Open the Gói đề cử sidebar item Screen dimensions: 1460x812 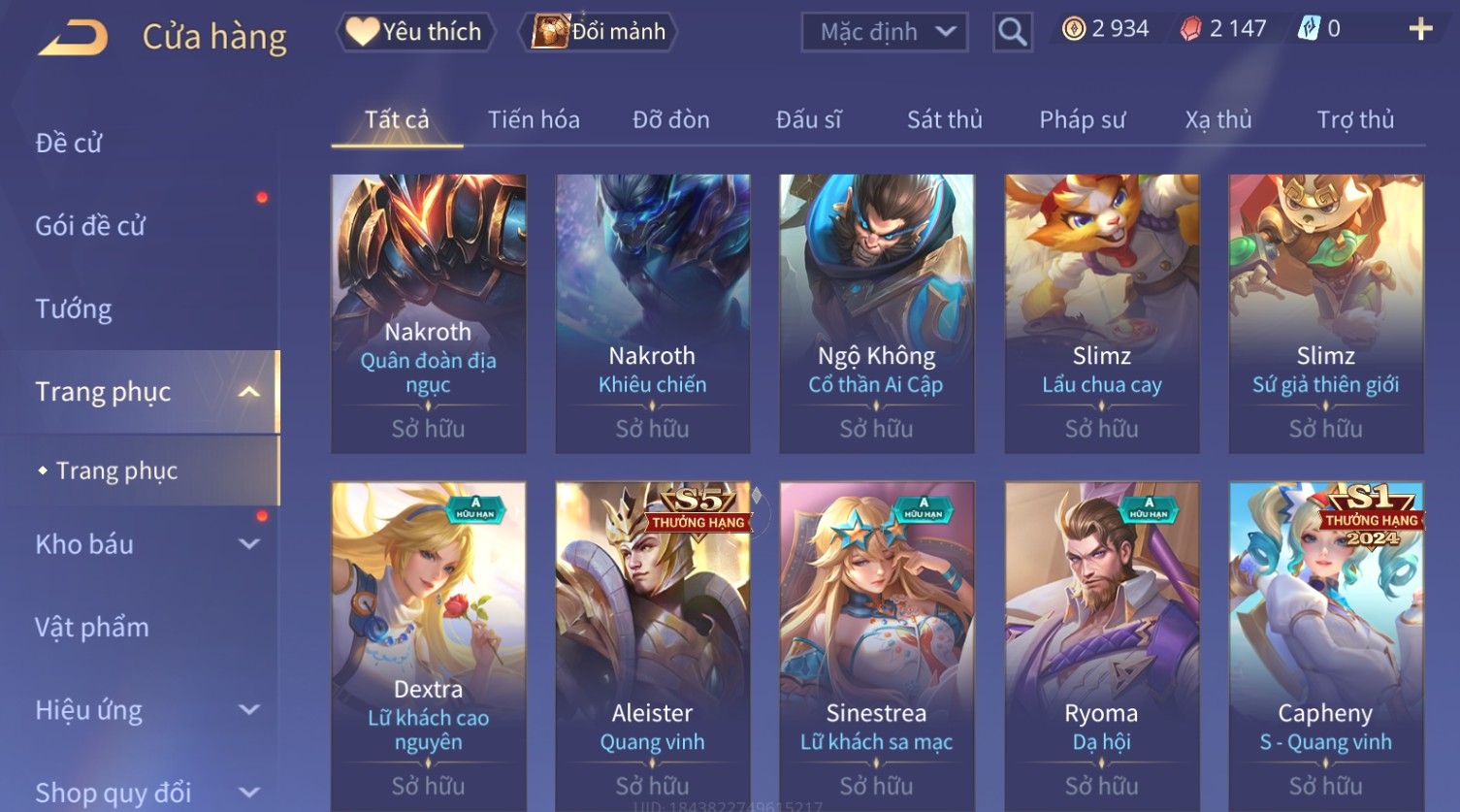point(90,226)
